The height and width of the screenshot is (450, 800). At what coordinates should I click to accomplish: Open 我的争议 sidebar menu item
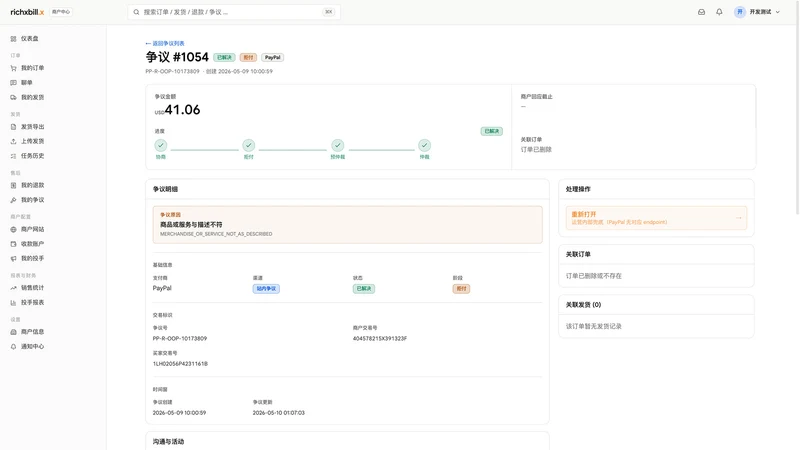coord(32,200)
